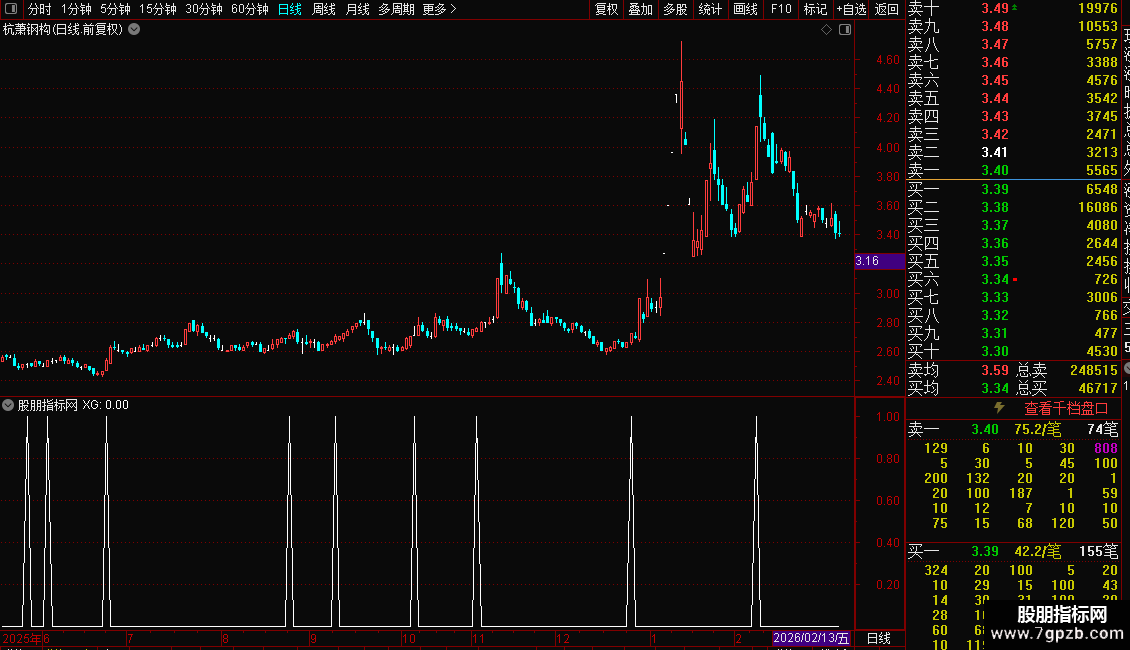The height and width of the screenshot is (650, 1130).
Task: Open the 多股 multi-stock view
Action: point(675,9)
